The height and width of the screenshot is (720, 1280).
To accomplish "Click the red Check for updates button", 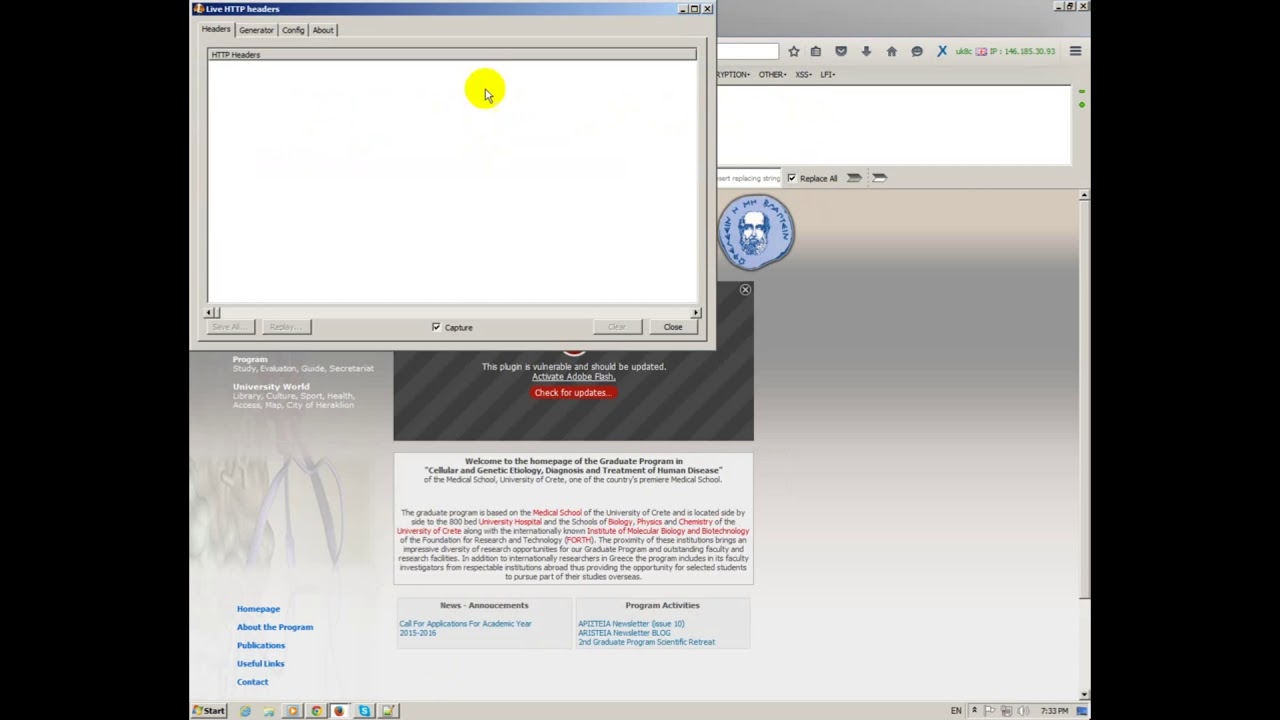I will (572, 392).
